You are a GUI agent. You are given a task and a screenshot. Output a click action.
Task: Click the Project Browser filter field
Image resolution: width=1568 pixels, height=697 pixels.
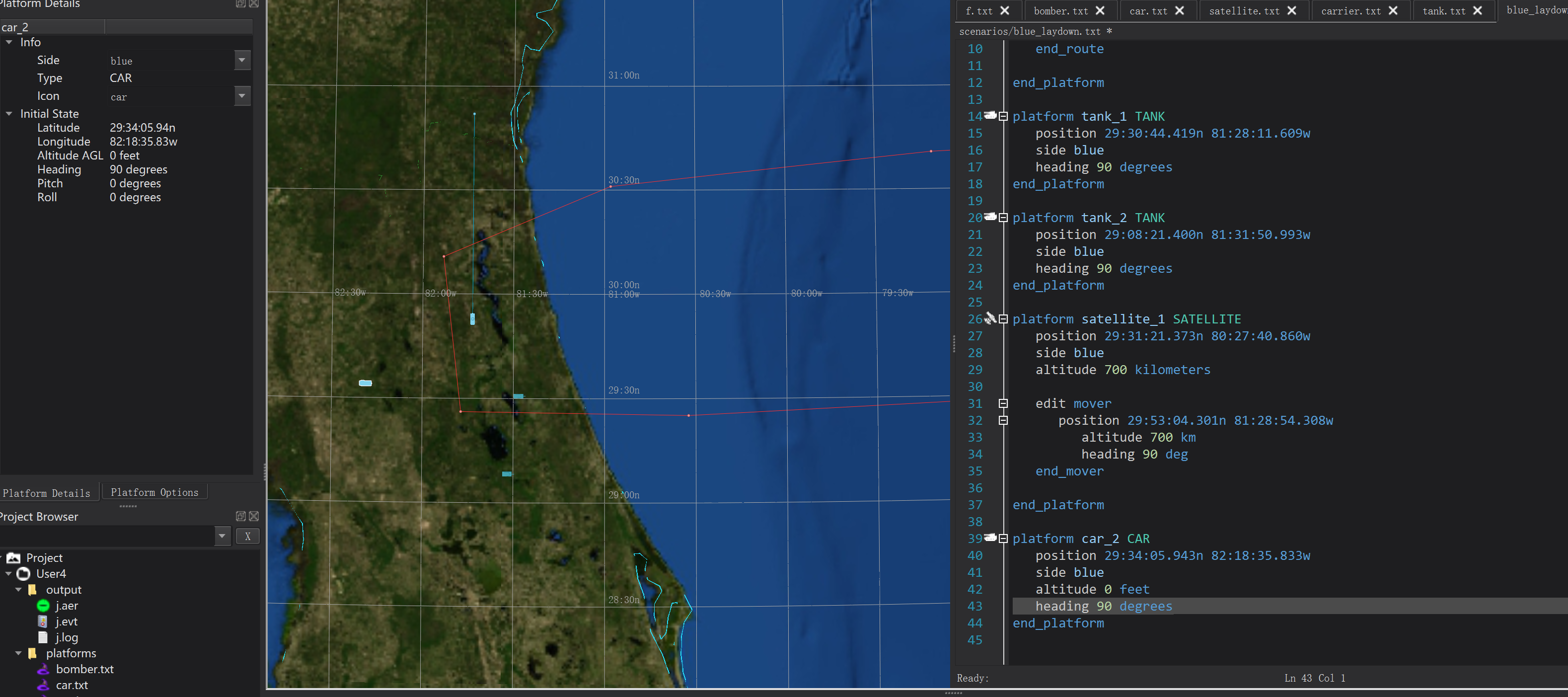pos(106,537)
